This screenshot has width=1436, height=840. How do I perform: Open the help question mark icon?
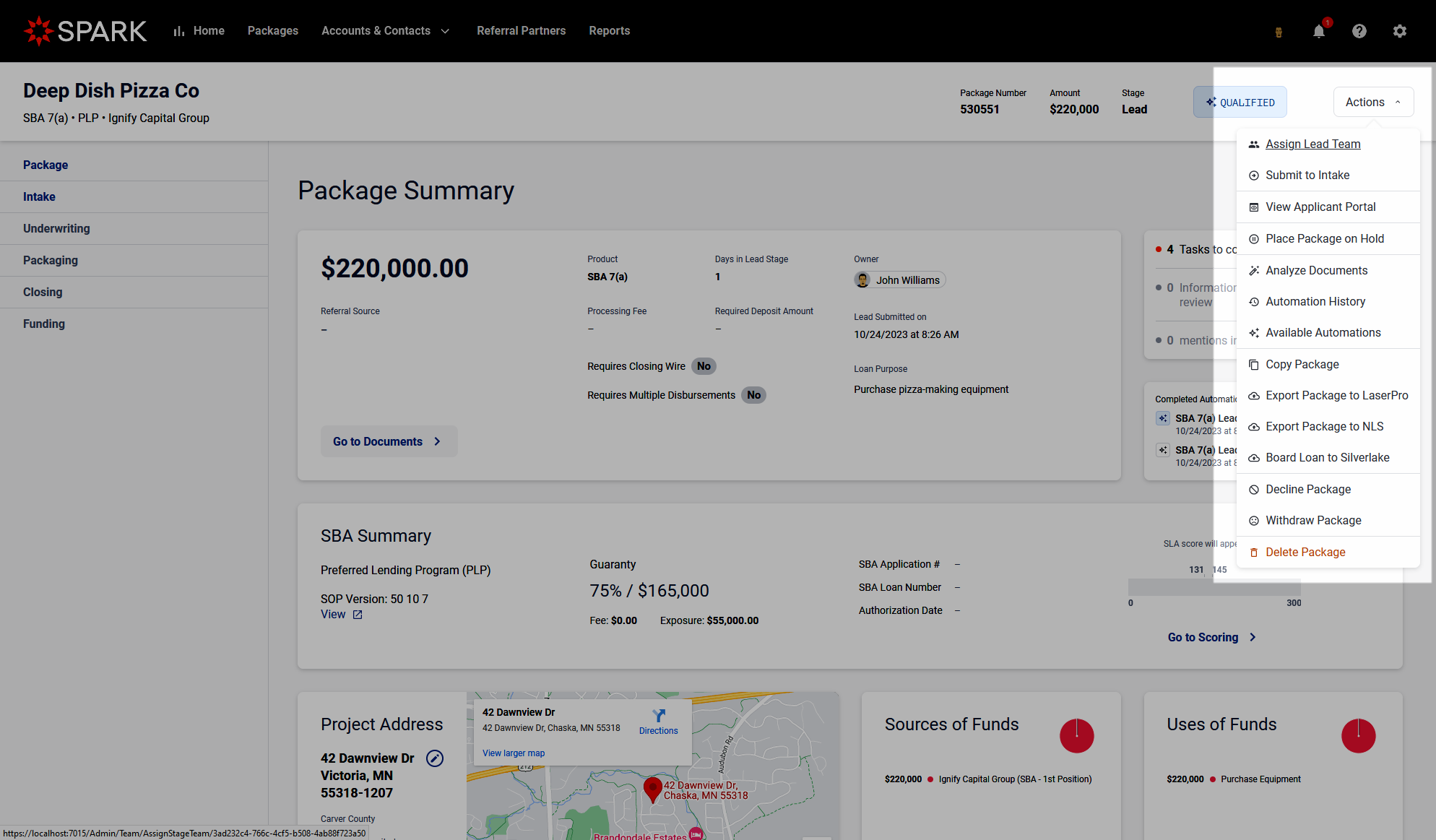coord(1359,31)
